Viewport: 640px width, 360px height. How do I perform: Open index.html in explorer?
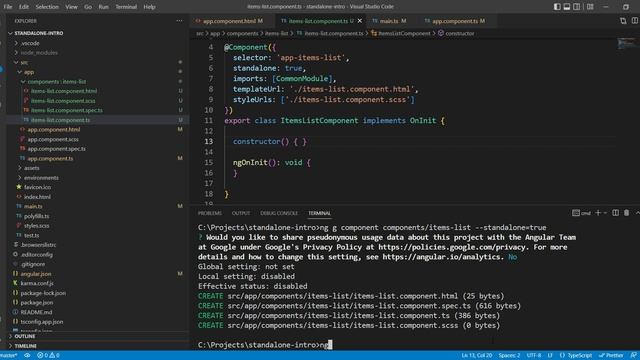pos(37,197)
